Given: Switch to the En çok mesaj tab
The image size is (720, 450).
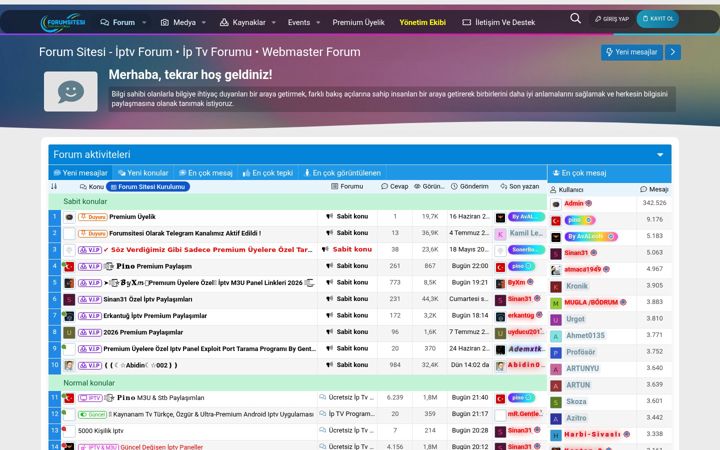Looking at the screenshot, I should [x=205, y=173].
